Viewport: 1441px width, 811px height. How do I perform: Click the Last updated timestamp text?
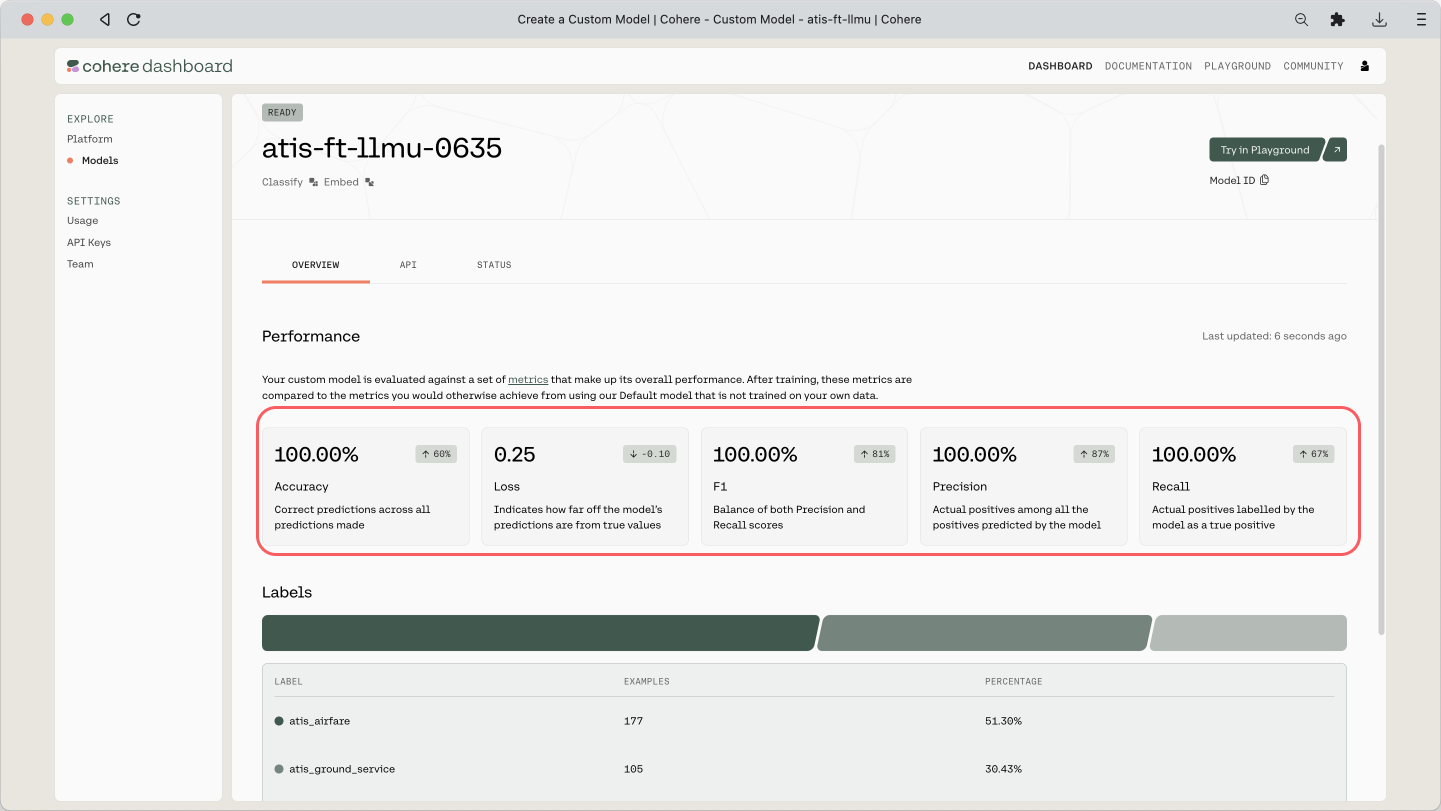(x=1274, y=336)
